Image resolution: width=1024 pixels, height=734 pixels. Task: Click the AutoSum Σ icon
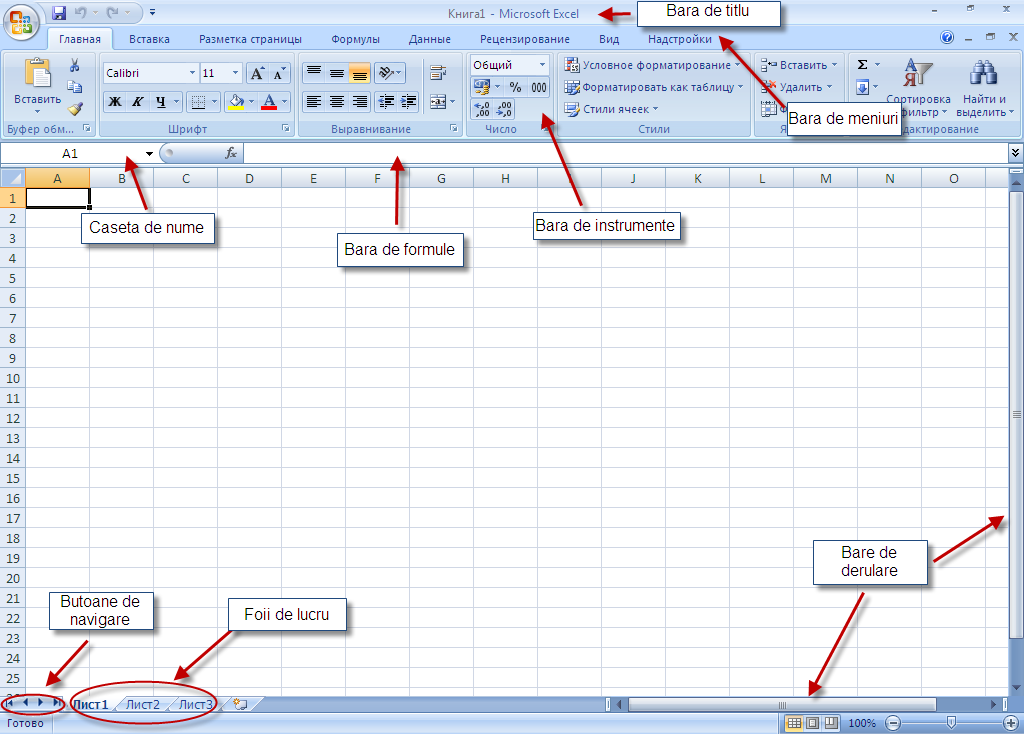point(861,63)
